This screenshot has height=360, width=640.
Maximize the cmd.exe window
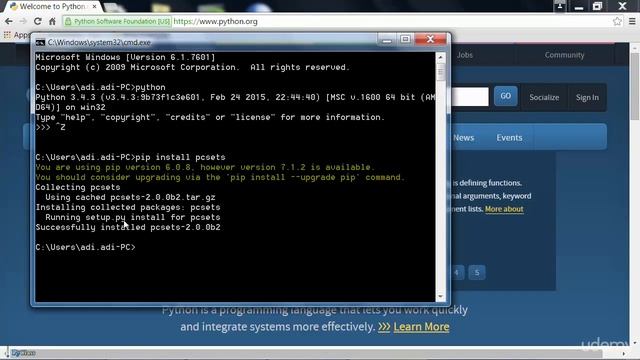coord(405,39)
